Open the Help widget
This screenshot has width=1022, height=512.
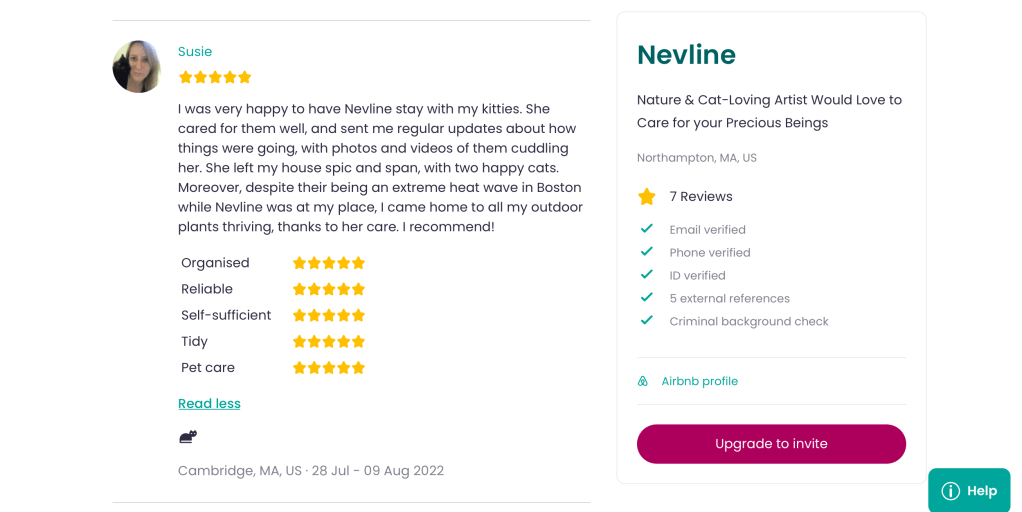click(970, 490)
